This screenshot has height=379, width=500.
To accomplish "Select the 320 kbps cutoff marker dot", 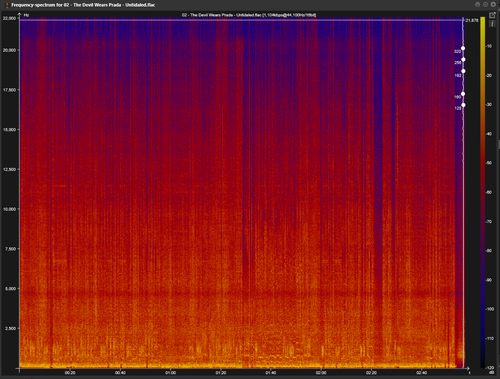I will [x=463, y=48].
